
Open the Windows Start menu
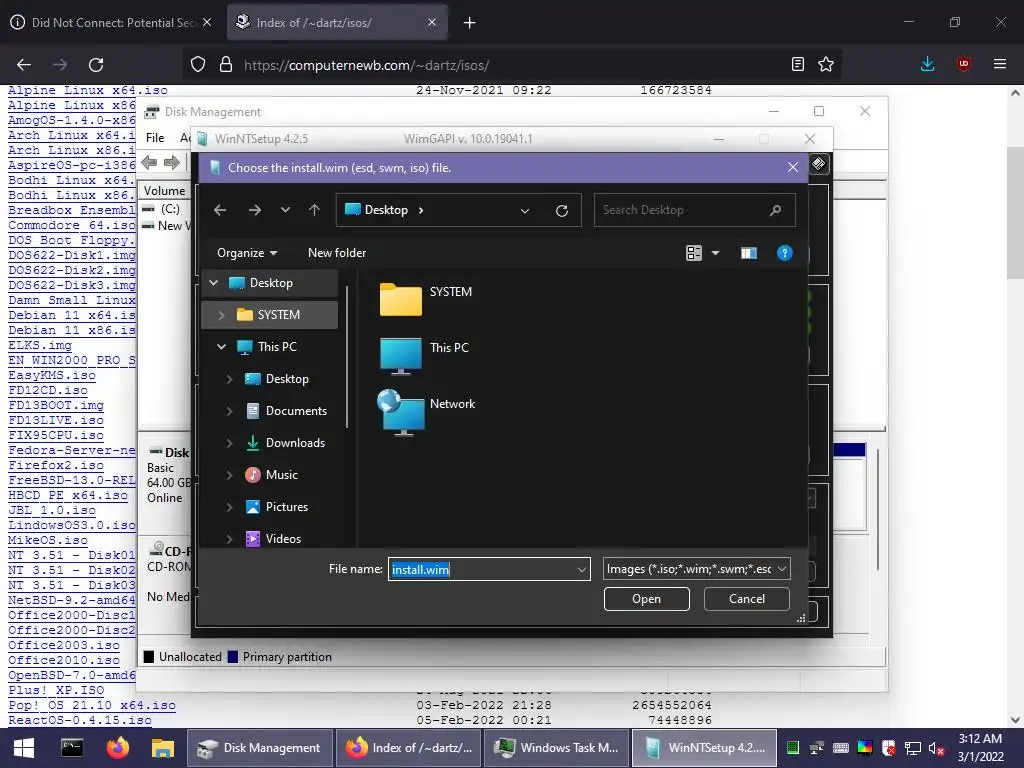coord(24,748)
